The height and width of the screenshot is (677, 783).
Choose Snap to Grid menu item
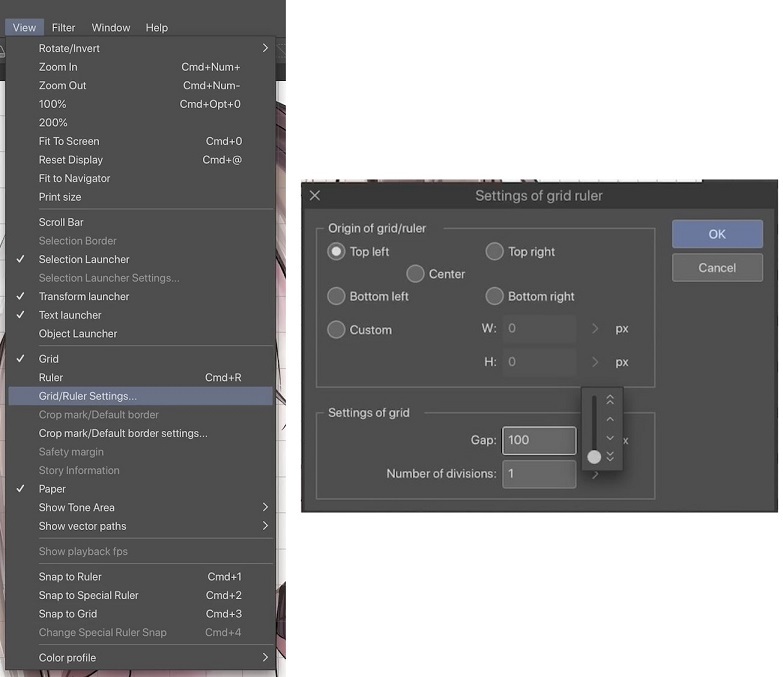pos(141,614)
